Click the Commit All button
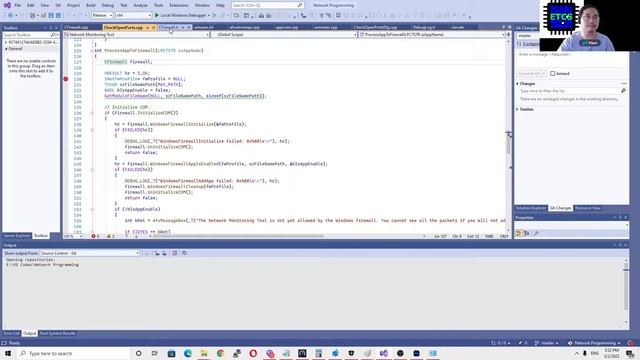The width and height of the screenshot is (640, 360). click(529, 73)
